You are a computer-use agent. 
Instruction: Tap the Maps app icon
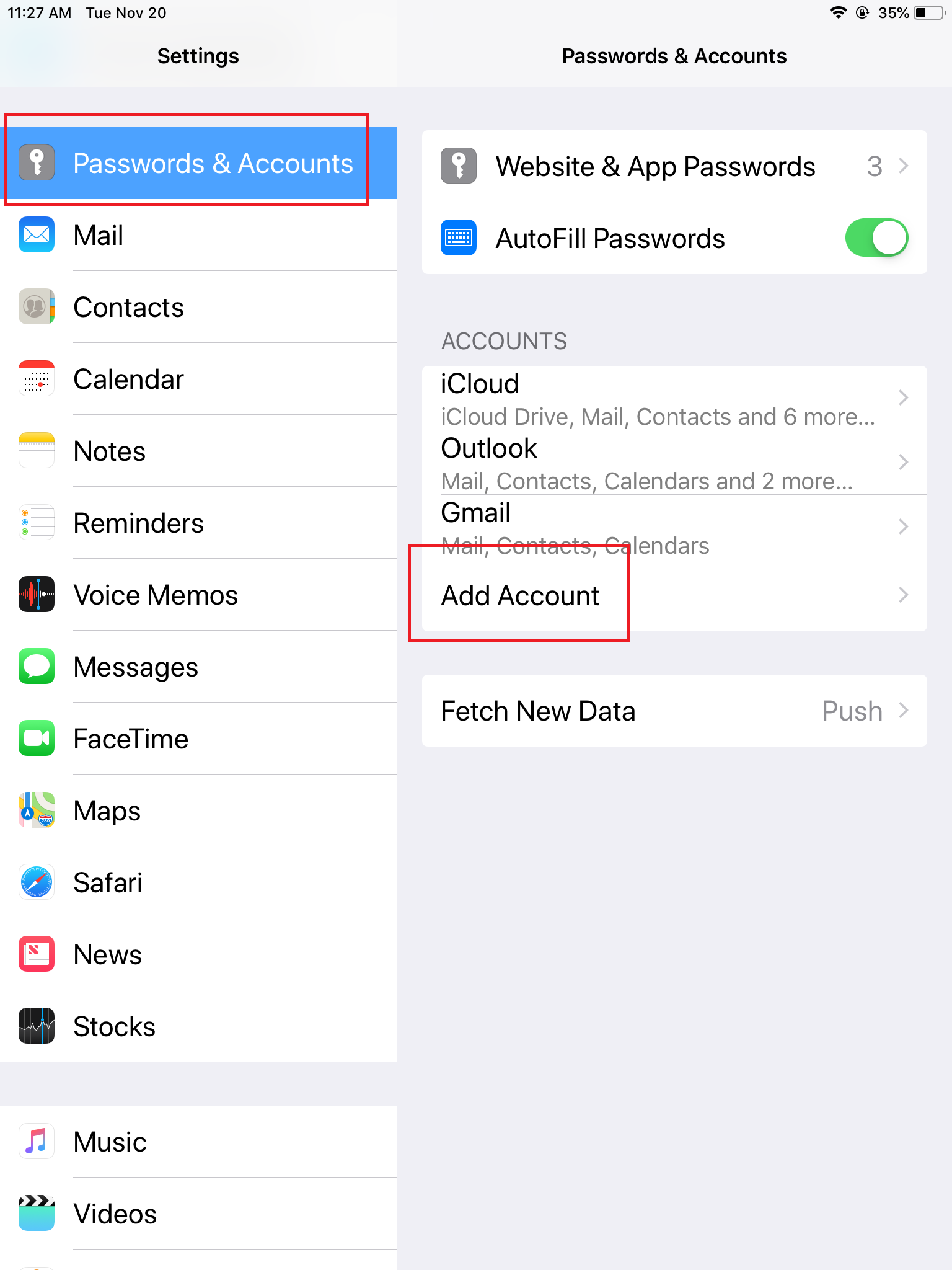[x=37, y=810]
